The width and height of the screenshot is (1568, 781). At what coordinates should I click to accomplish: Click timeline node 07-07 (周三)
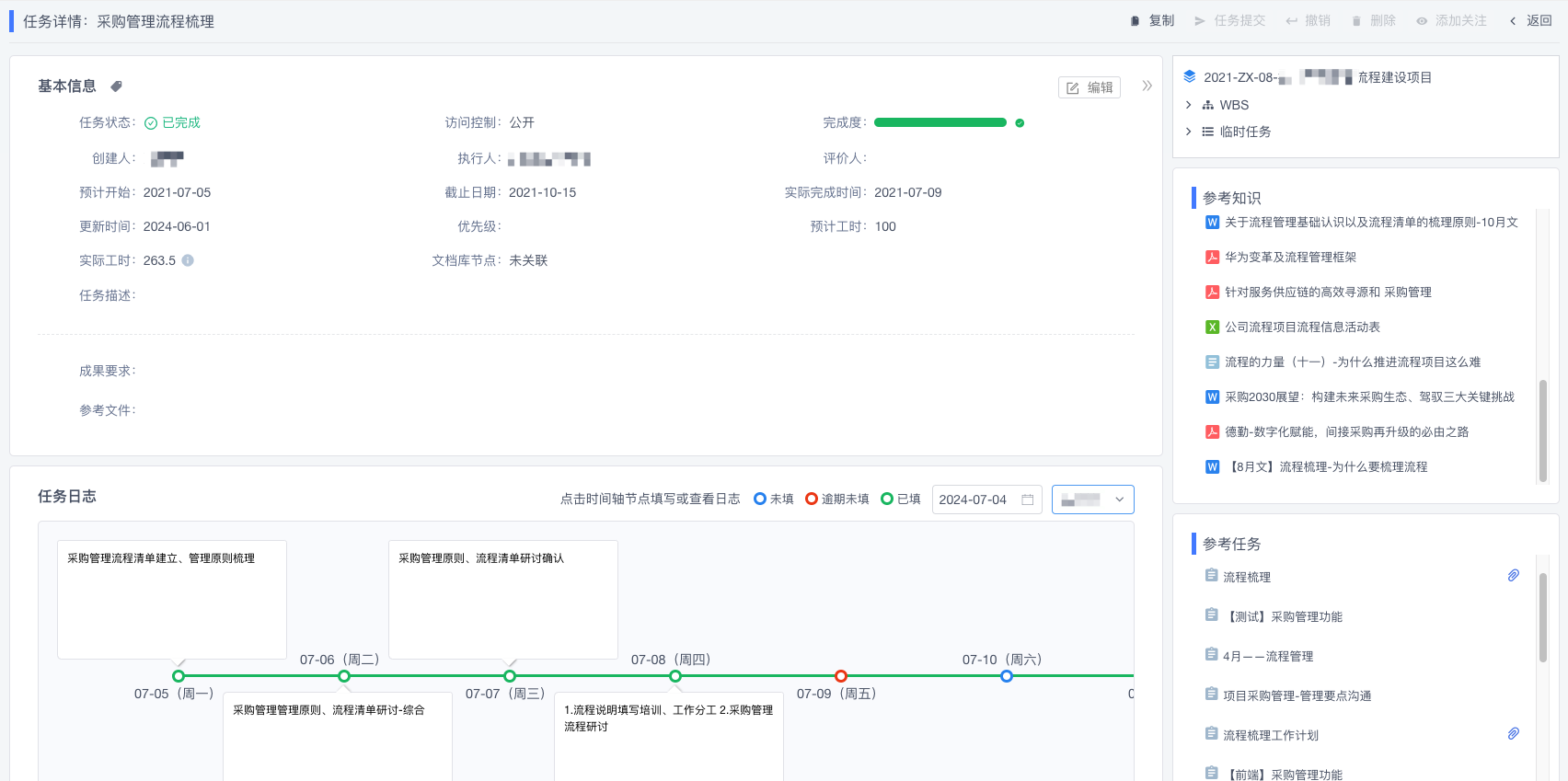(x=510, y=676)
